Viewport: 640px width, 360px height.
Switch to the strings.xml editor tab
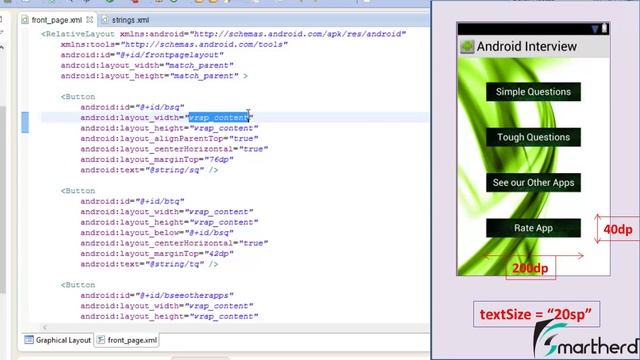click(x=125, y=20)
